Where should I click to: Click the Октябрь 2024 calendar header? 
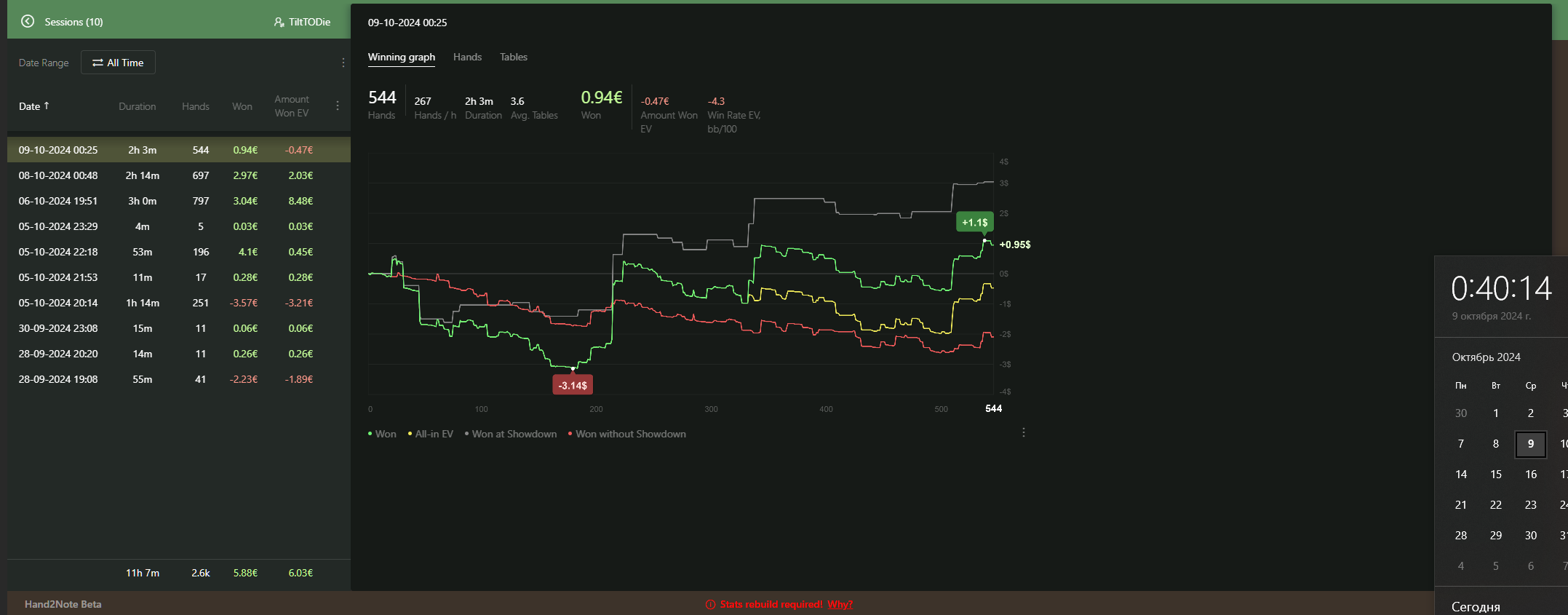(x=1486, y=357)
